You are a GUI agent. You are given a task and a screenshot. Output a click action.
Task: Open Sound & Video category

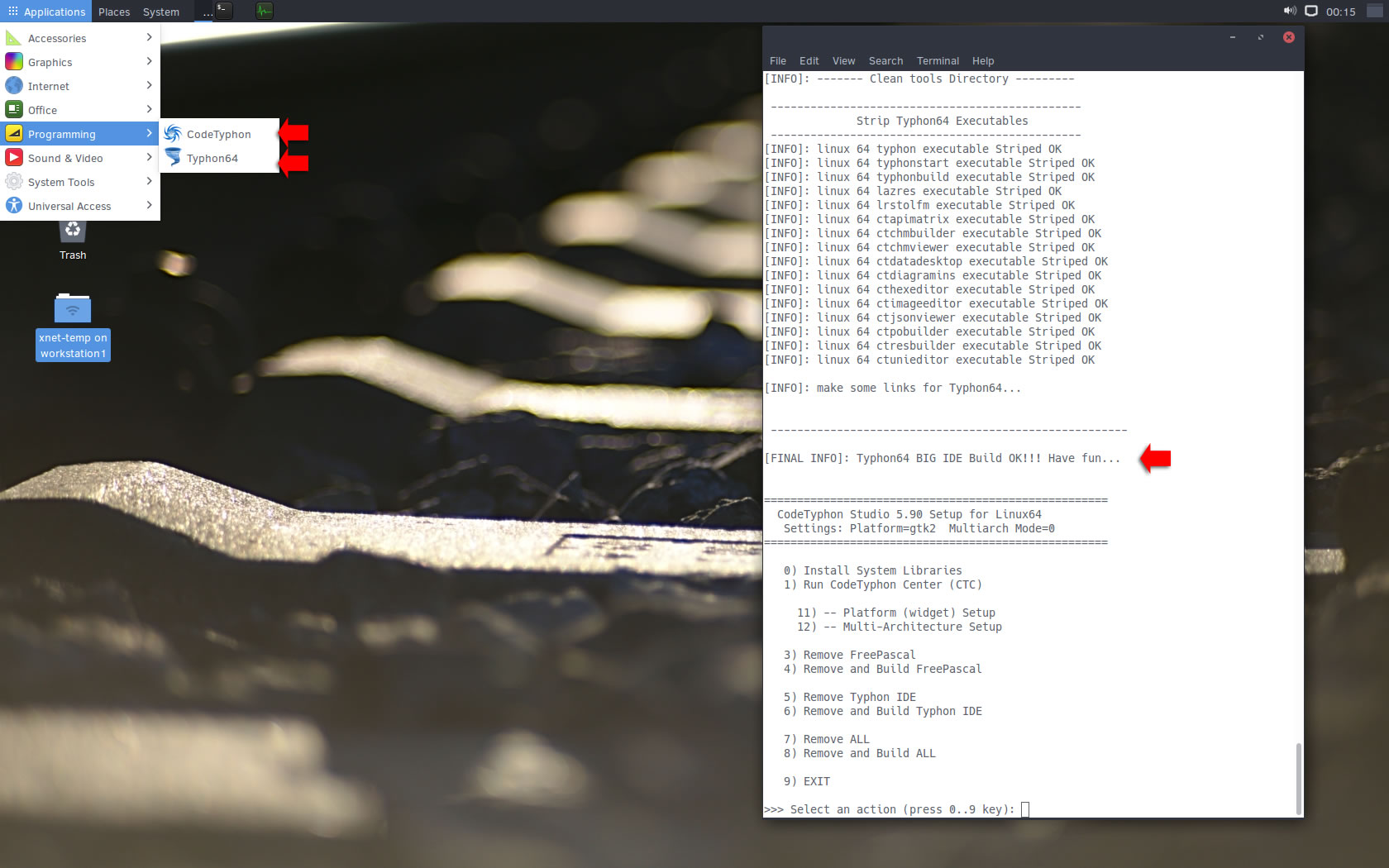[x=79, y=158]
